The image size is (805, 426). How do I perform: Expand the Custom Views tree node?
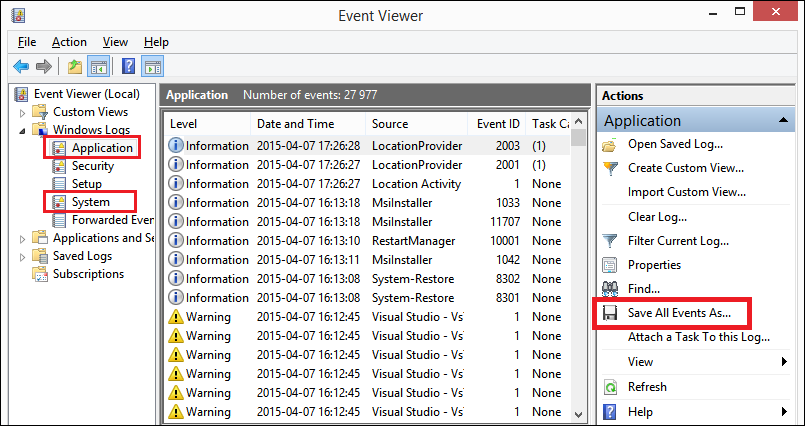pyautogui.click(x=22, y=112)
